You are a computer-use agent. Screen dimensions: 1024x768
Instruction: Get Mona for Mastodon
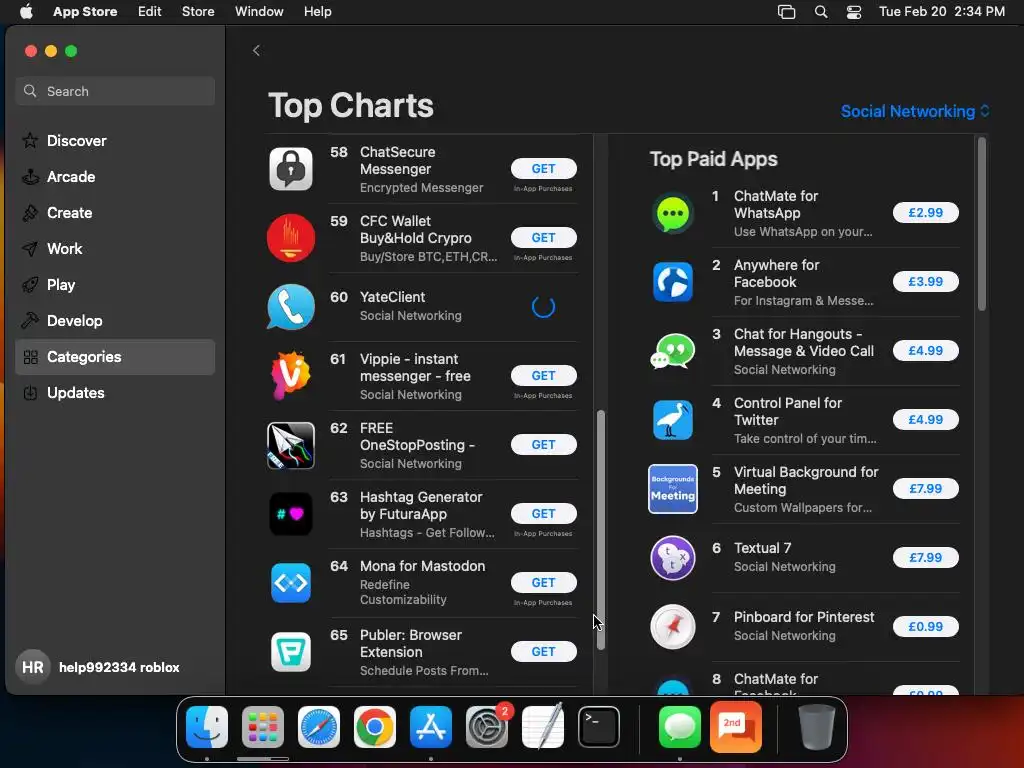pos(543,583)
